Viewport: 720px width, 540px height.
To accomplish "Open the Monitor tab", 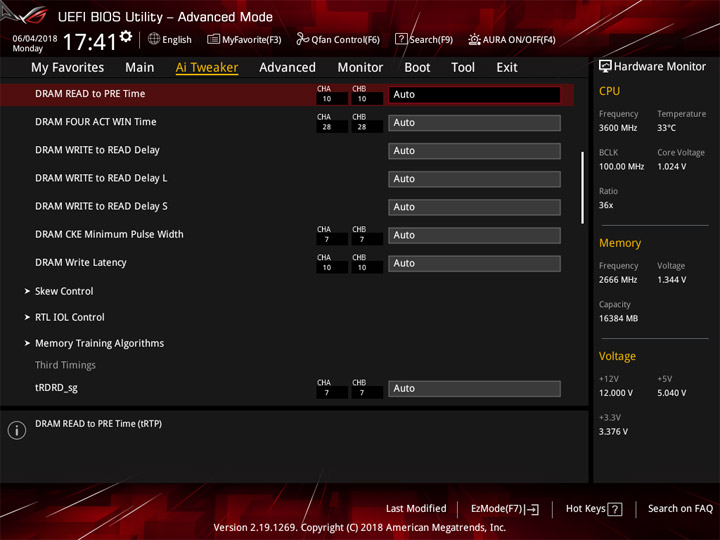I will coord(360,68).
